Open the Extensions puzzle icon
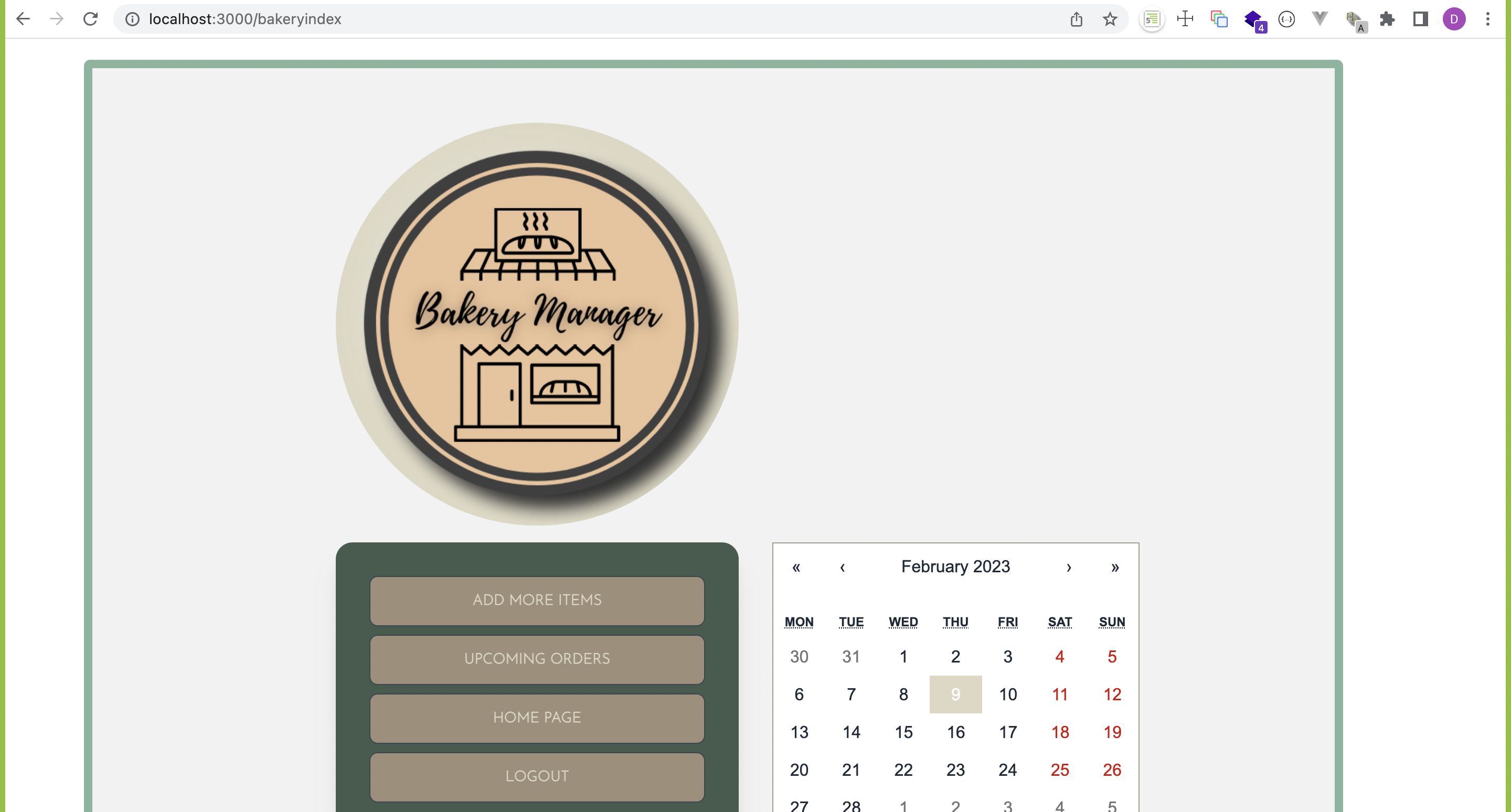 point(1387,19)
